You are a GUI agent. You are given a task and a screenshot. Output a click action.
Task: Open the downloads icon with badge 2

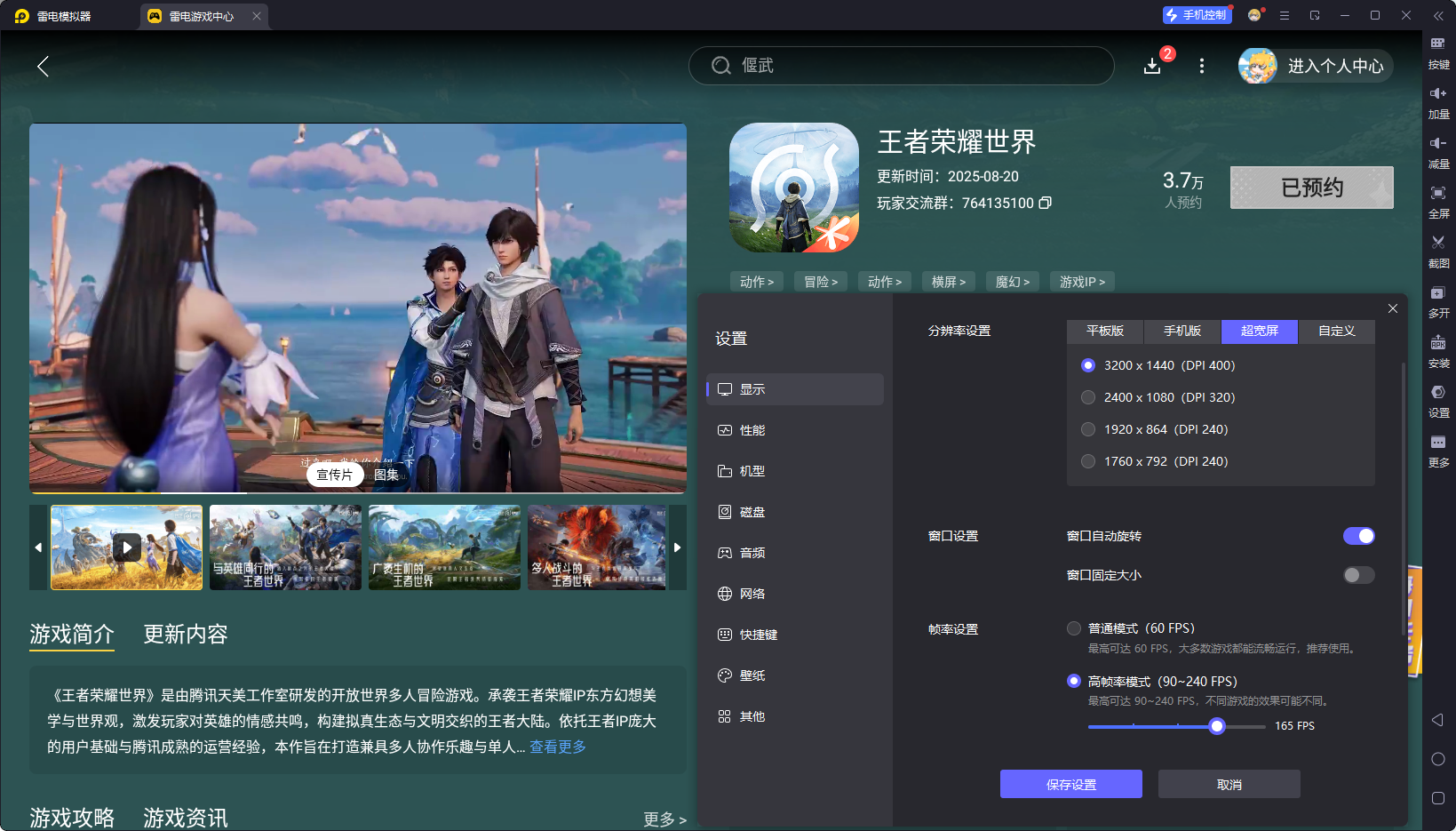pos(1152,66)
